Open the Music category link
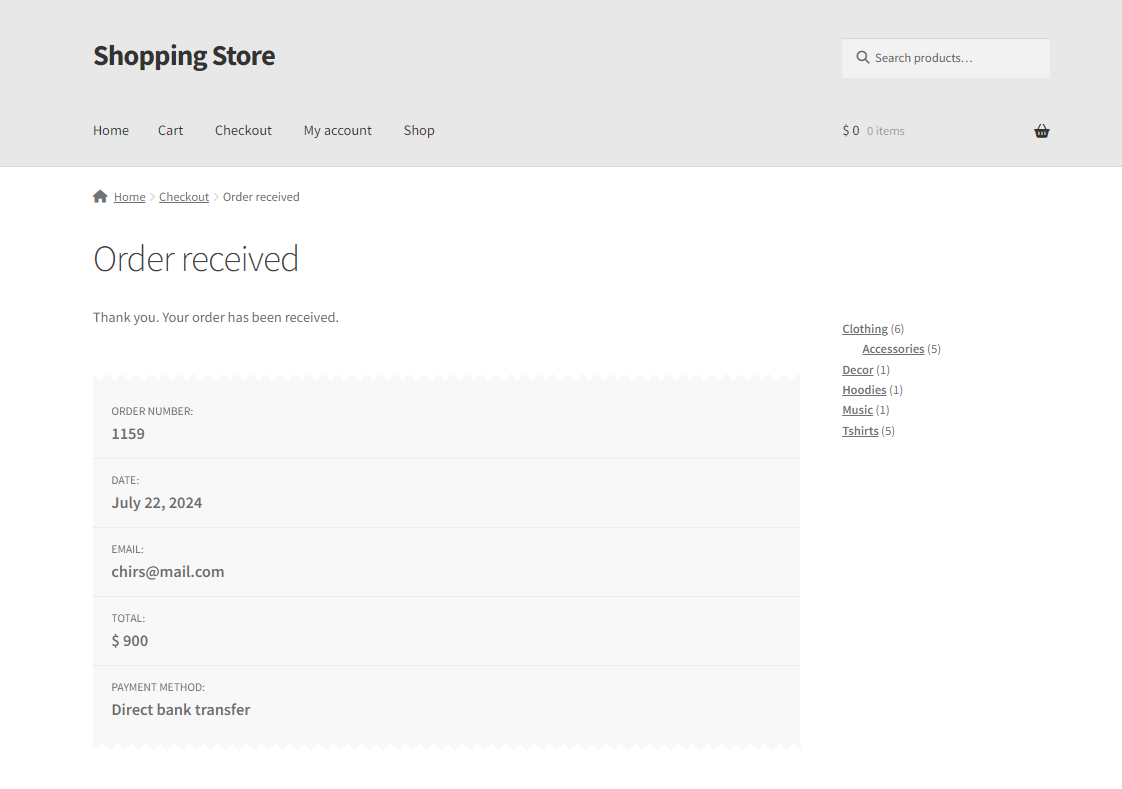This screenshot has width=1122, height=789. tap(857, 410)
